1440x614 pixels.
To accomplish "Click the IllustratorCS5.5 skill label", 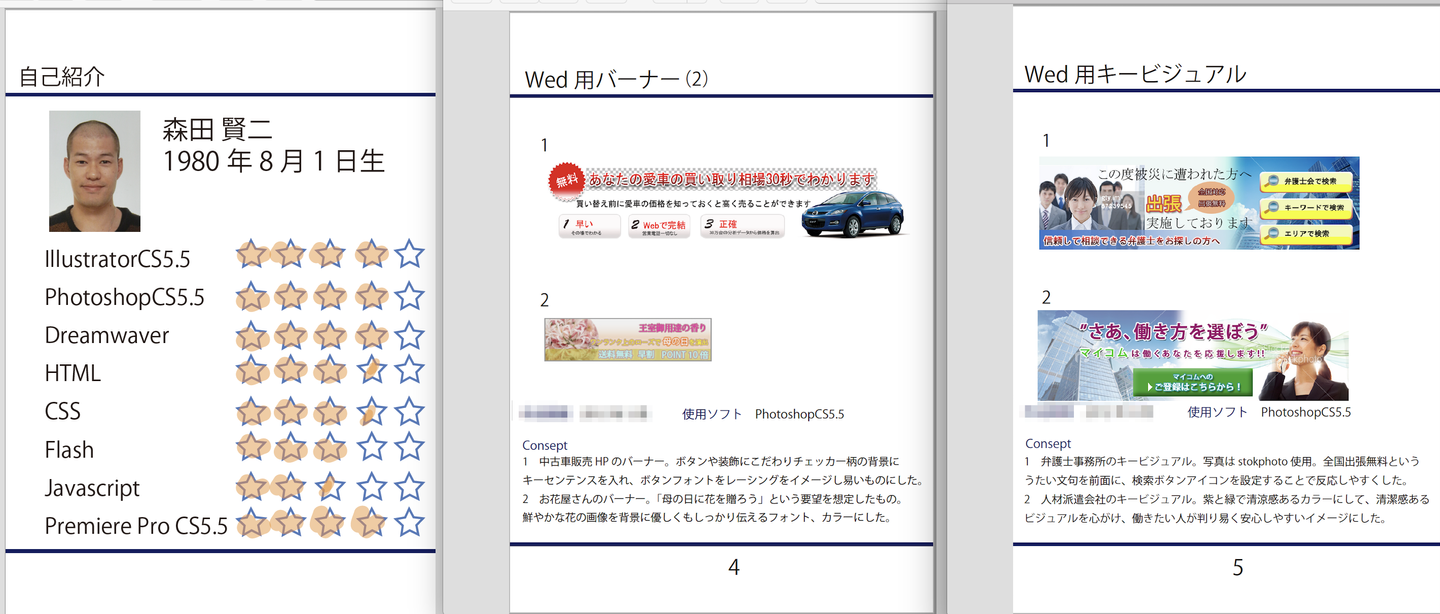I will 117,260.
